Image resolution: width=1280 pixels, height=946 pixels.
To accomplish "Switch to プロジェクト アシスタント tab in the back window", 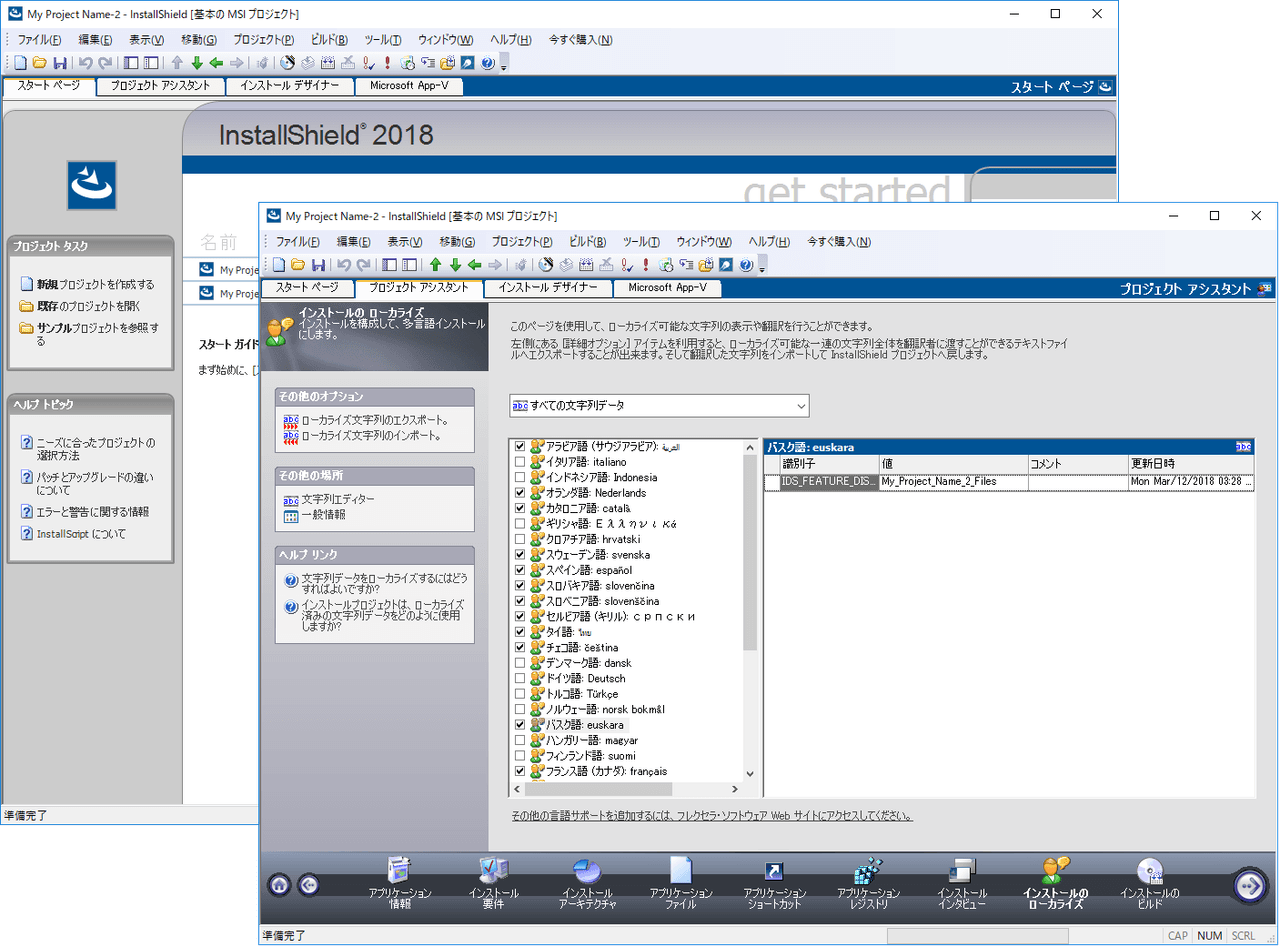I will click(x=161, y=86).
